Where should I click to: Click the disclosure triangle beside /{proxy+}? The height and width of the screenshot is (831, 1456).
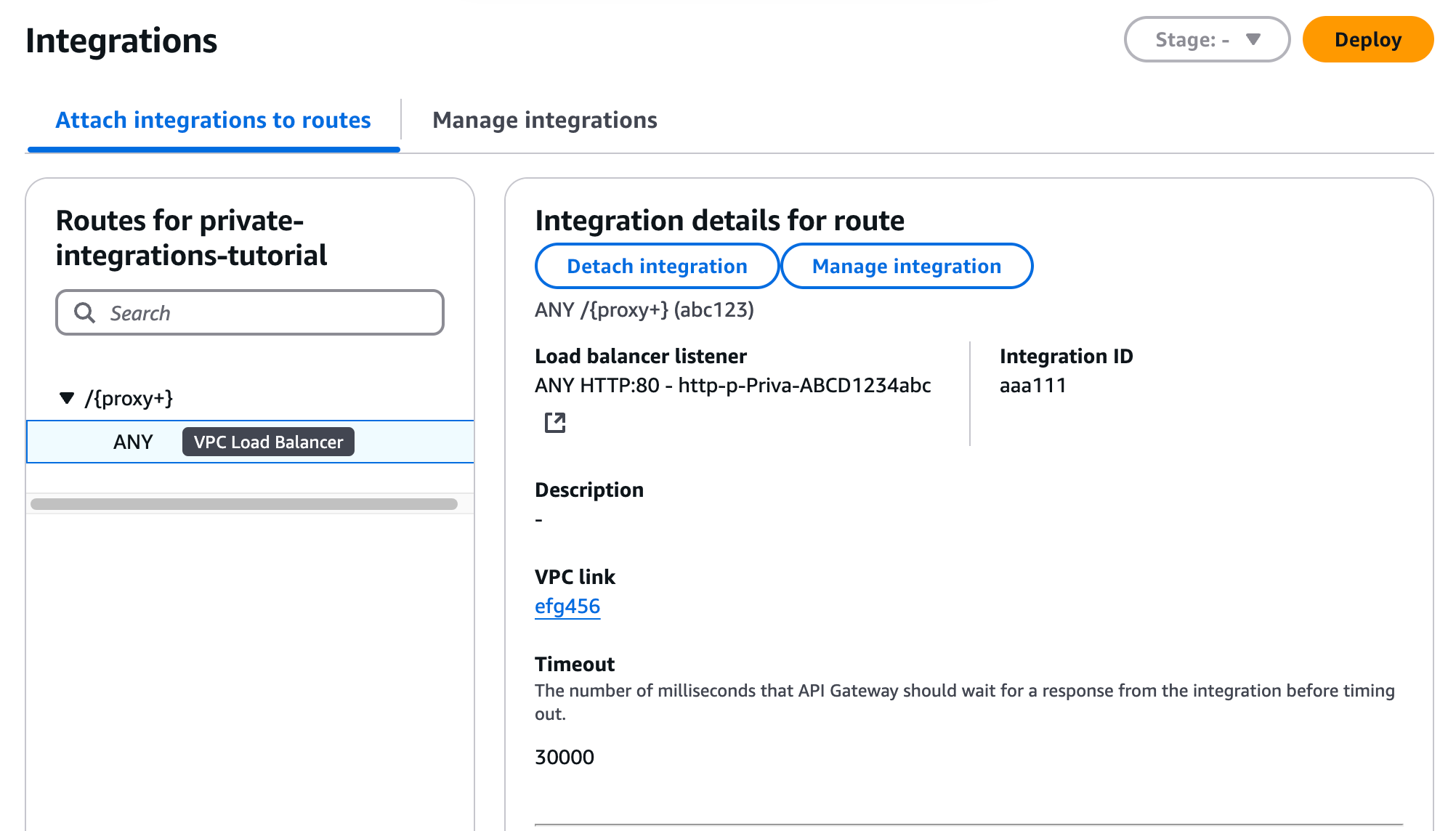(x=67, y=397)
